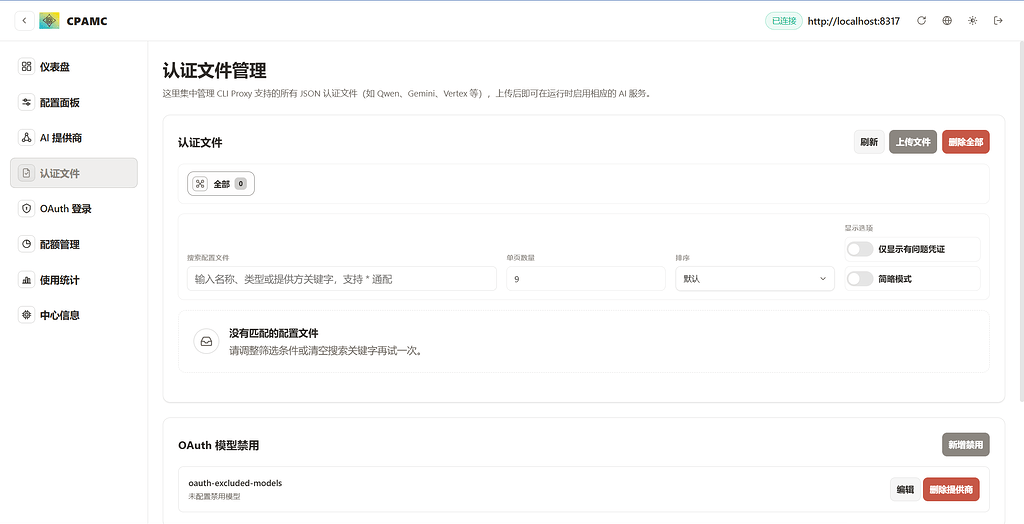Click the 认证文件管理 page heading
Image resolution: width=1024 pixels, height=524 pixels.
[x=214, y=71]
